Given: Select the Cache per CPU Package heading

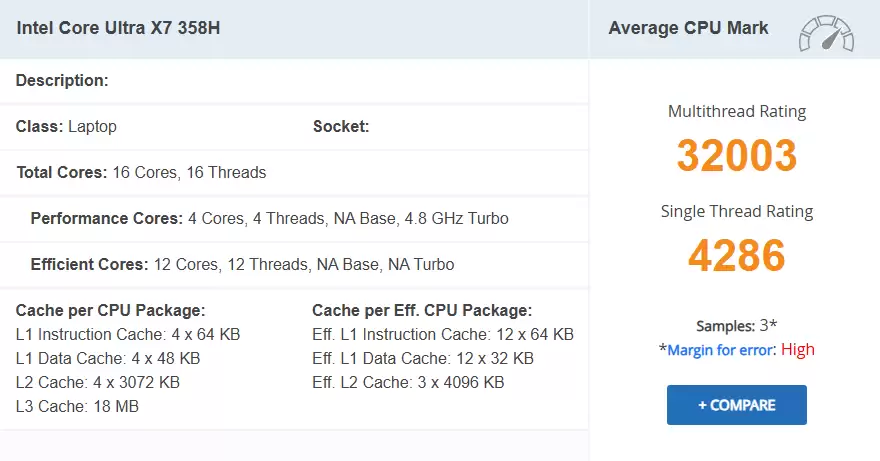Looking at the screenshot, I should pyautogui.click(x=110, y=310).
